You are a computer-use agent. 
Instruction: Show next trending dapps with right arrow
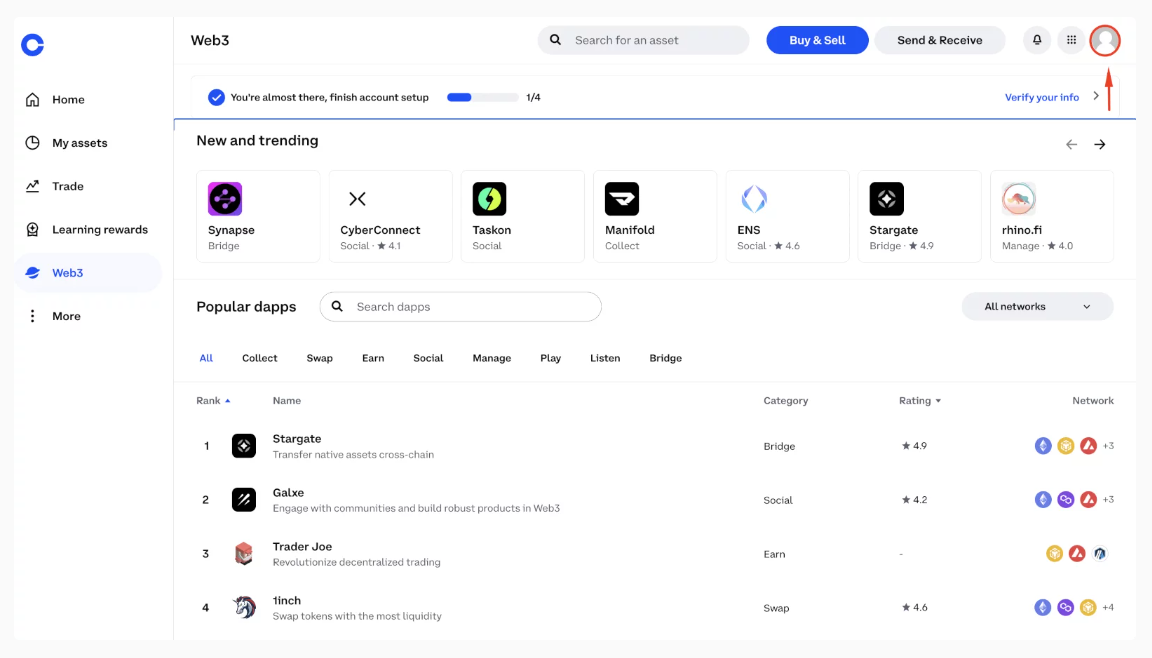(1100, 144)
